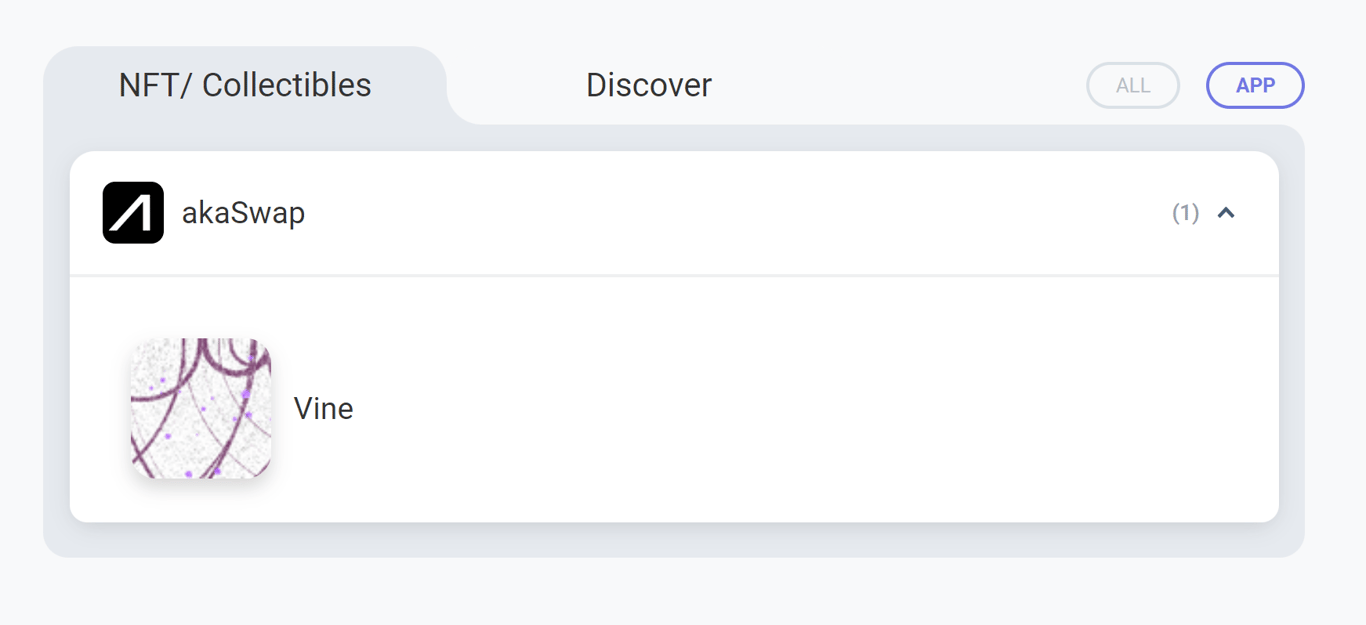Click the (1) item count badge

pyautogui.click(x=1186, y=213)
